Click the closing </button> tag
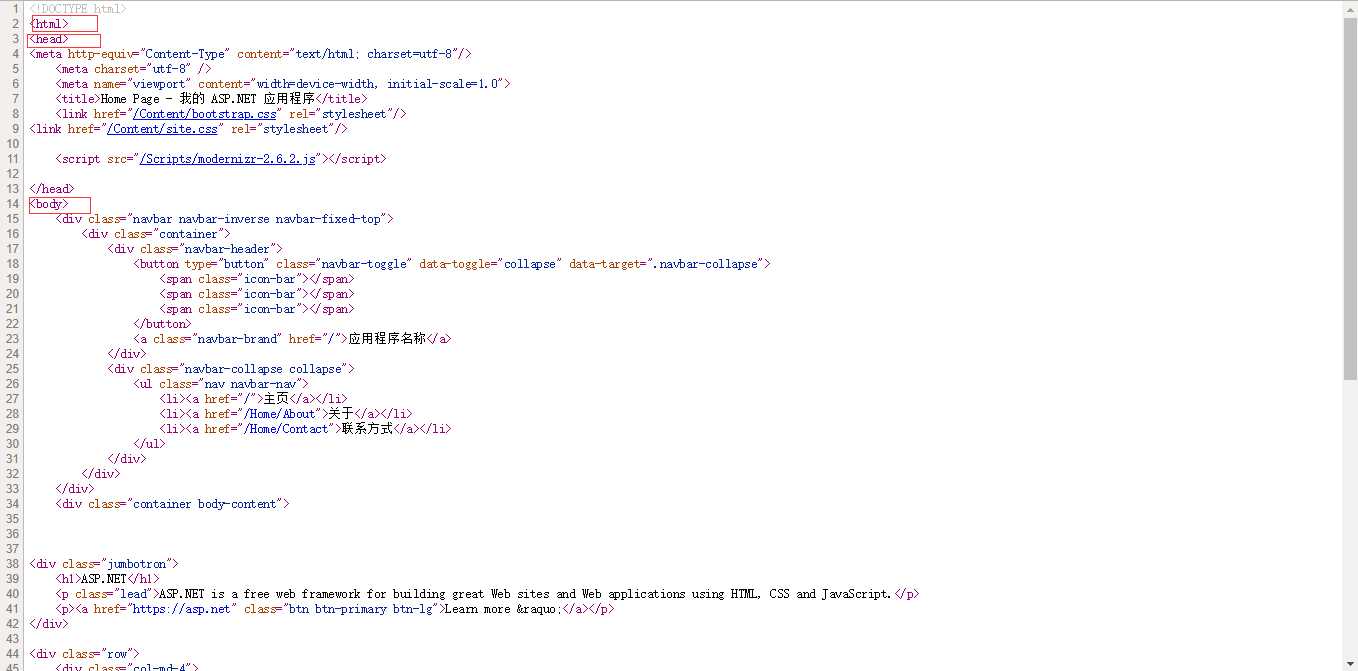 162,324
